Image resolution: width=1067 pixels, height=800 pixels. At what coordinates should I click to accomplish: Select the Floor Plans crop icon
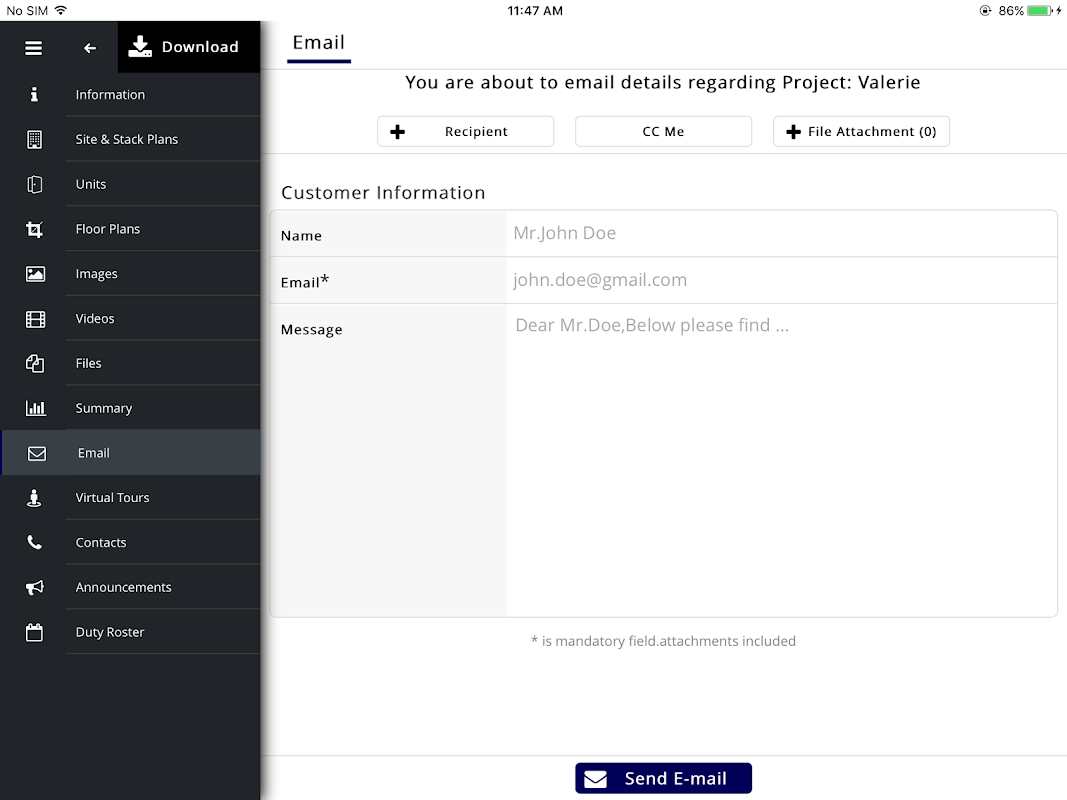tap(35, 229)
